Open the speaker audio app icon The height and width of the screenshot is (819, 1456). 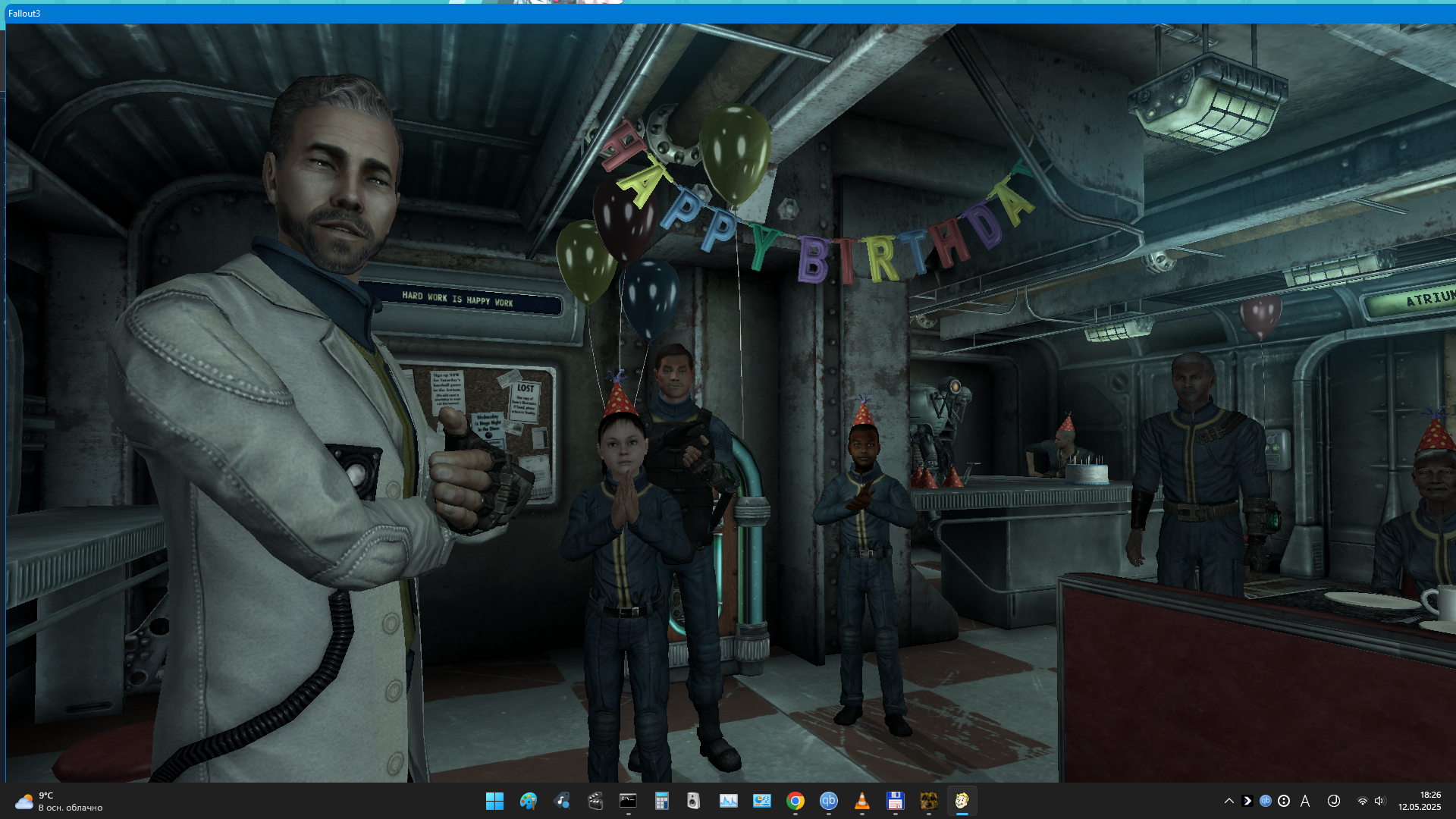click(693, 801)
